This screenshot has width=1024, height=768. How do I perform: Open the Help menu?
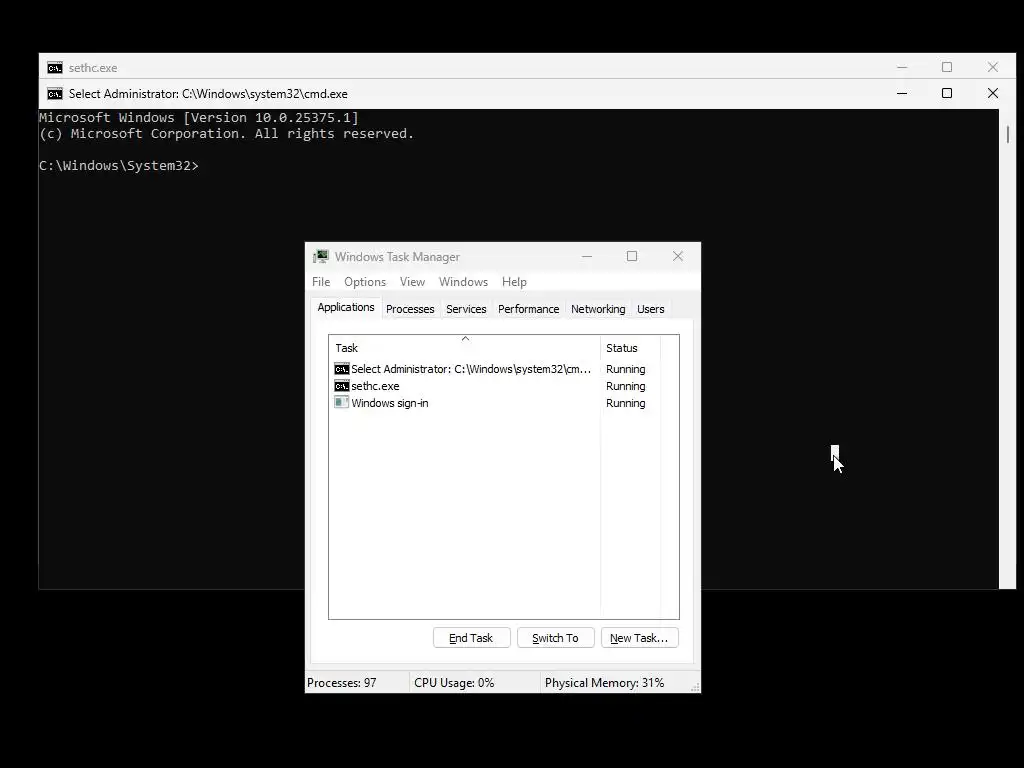pos(514,281)
